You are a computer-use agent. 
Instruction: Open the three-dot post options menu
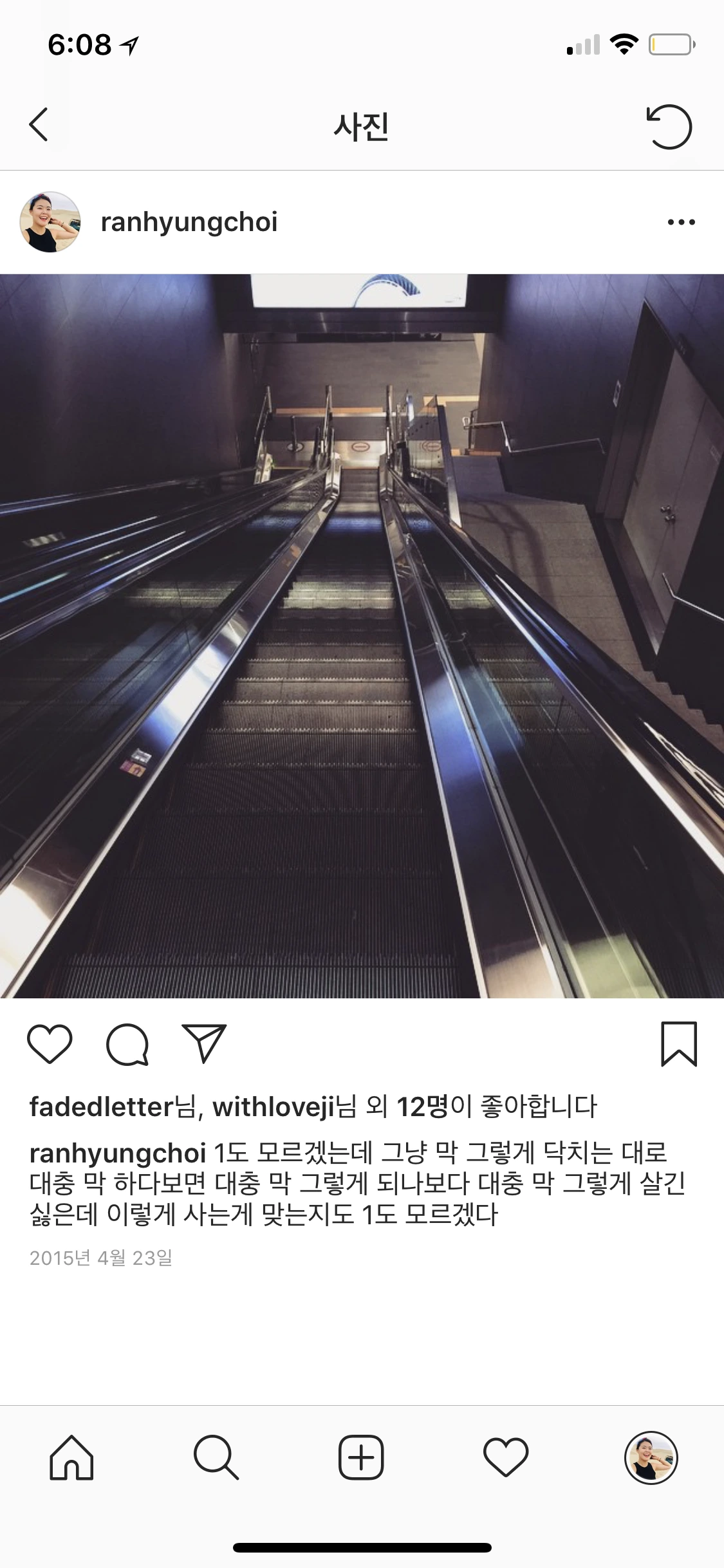[x=681, y=222]
